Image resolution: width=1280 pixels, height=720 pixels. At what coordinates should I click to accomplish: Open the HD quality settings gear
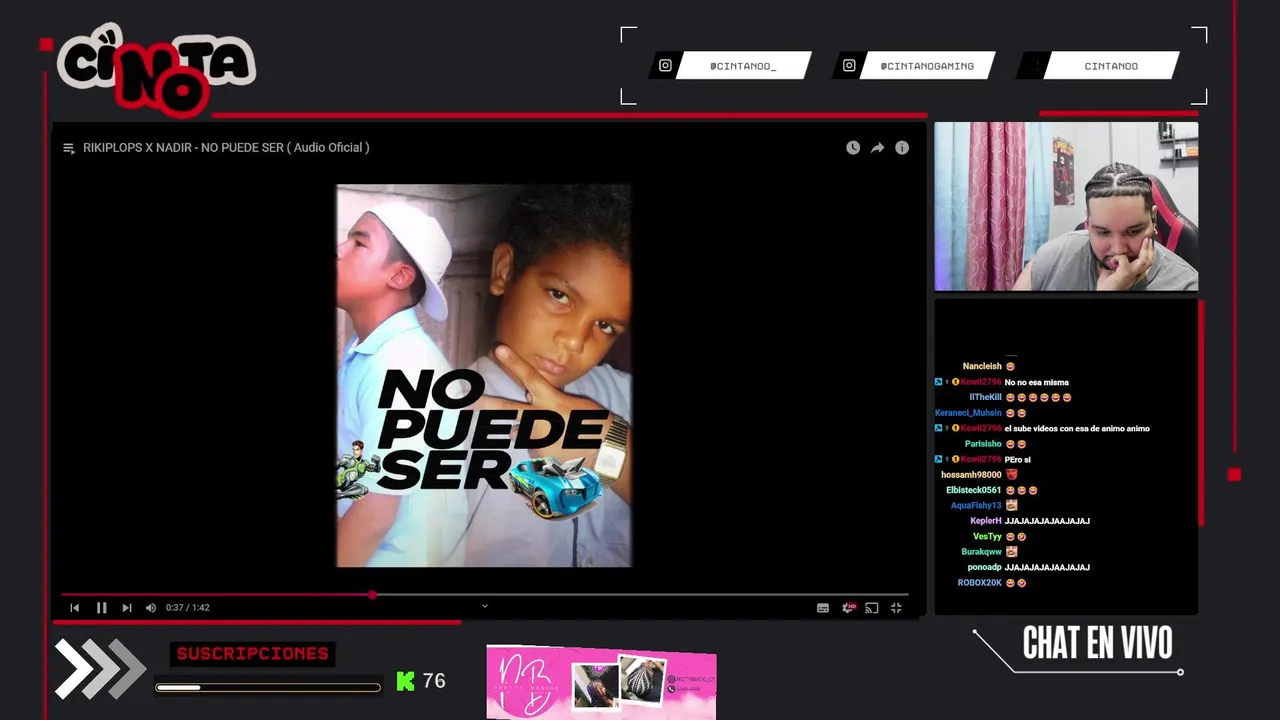click(848, 607)
